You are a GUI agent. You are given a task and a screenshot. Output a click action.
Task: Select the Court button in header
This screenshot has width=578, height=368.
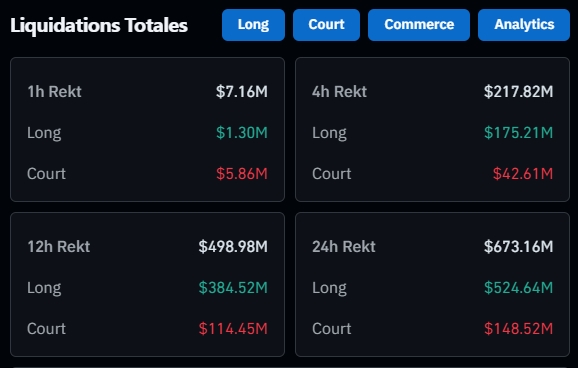[326, 25]
